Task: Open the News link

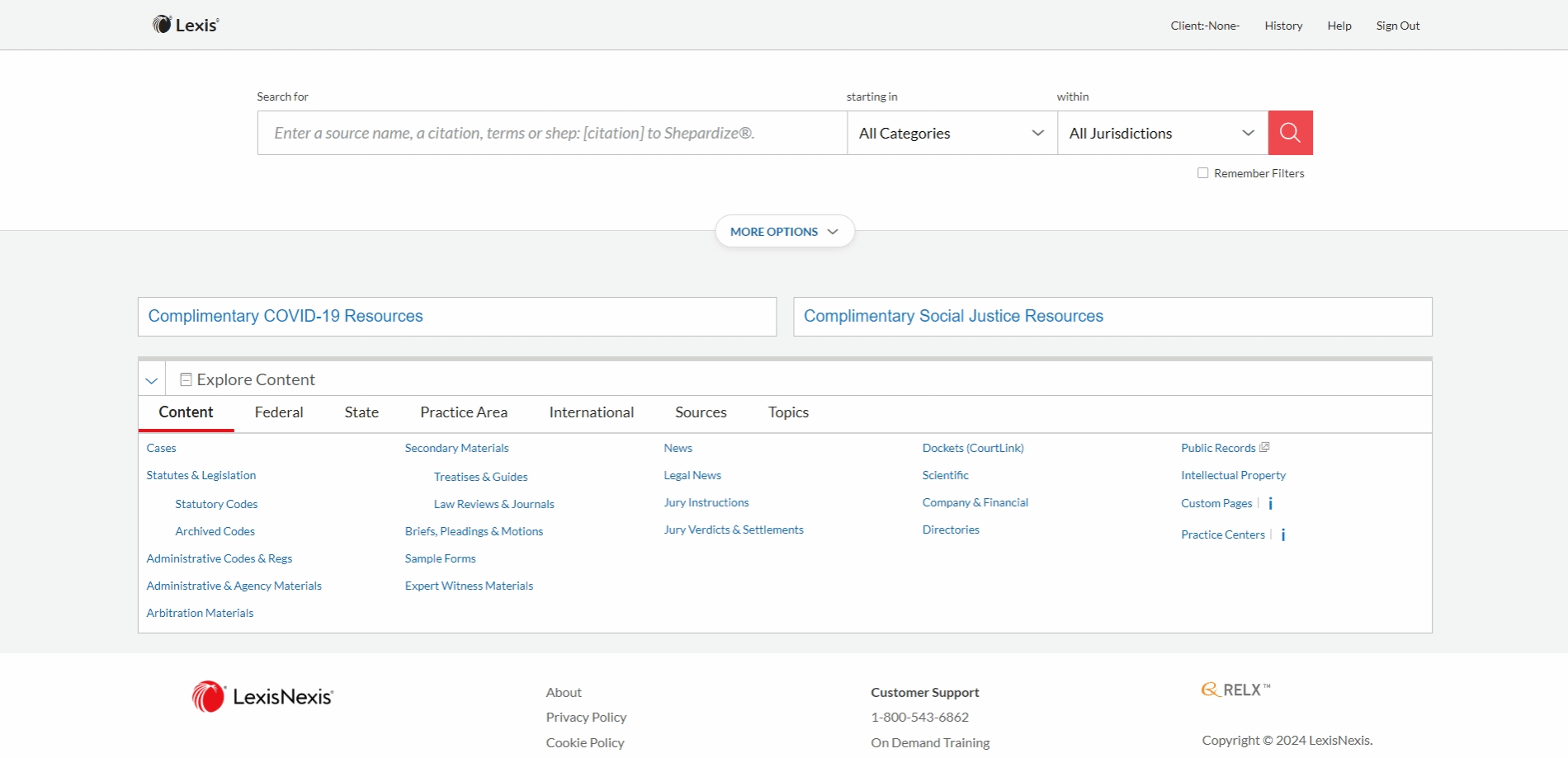Action: (678, 448)
